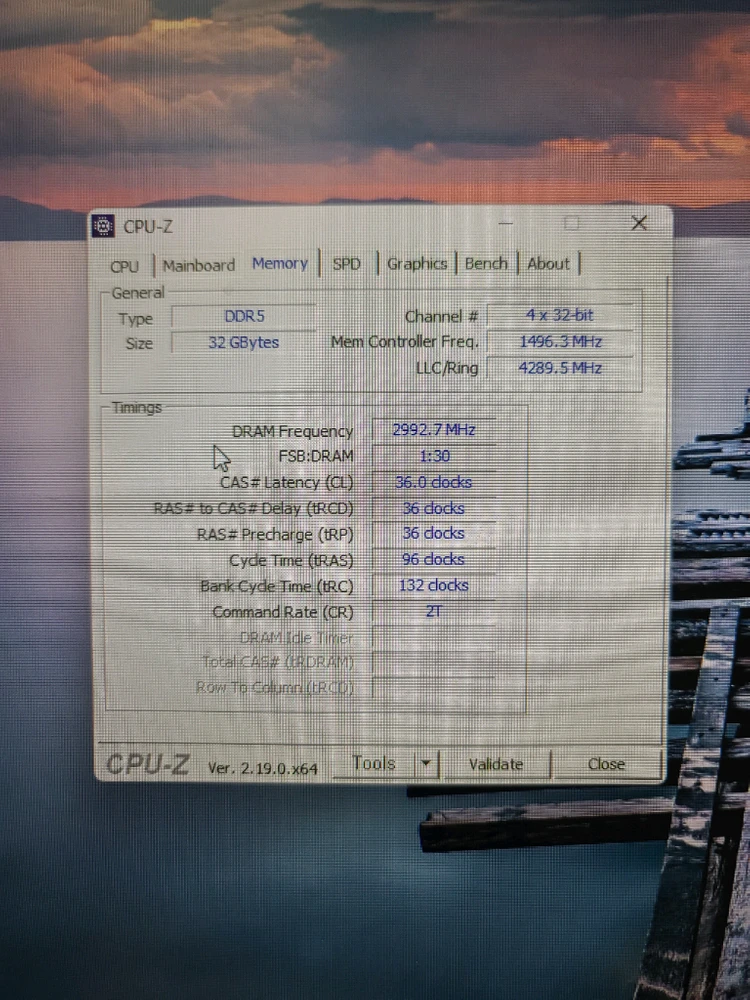This screenshot has width=750, height=1000.
Task: Click the CAS# Latency (CL) label
Action: tap(286, 483)
